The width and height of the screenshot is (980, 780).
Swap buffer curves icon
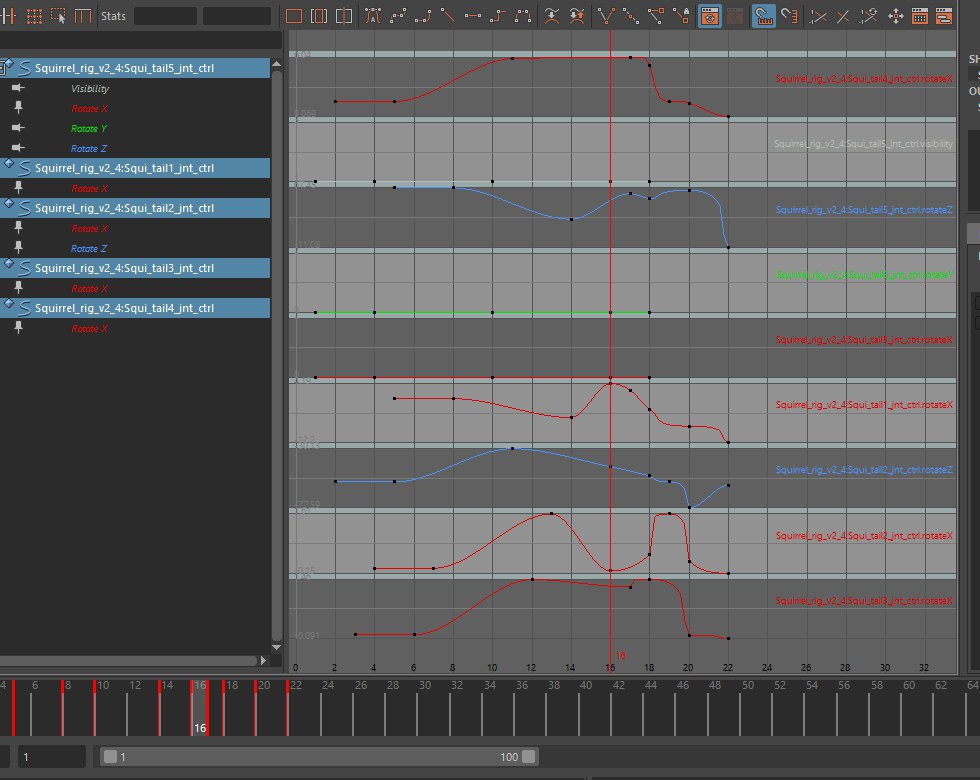point(577,16)
